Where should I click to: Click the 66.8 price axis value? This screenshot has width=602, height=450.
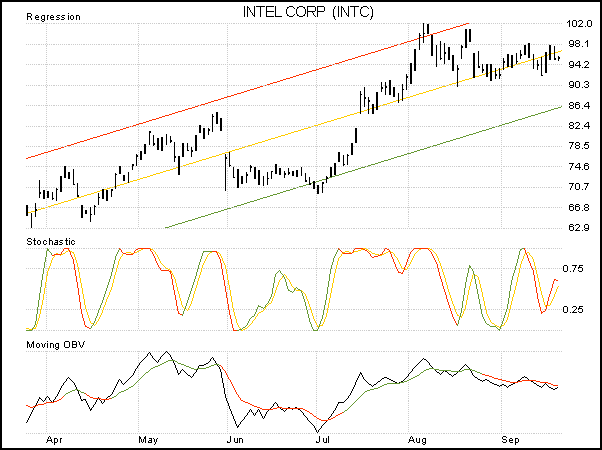tap(578, 208)
